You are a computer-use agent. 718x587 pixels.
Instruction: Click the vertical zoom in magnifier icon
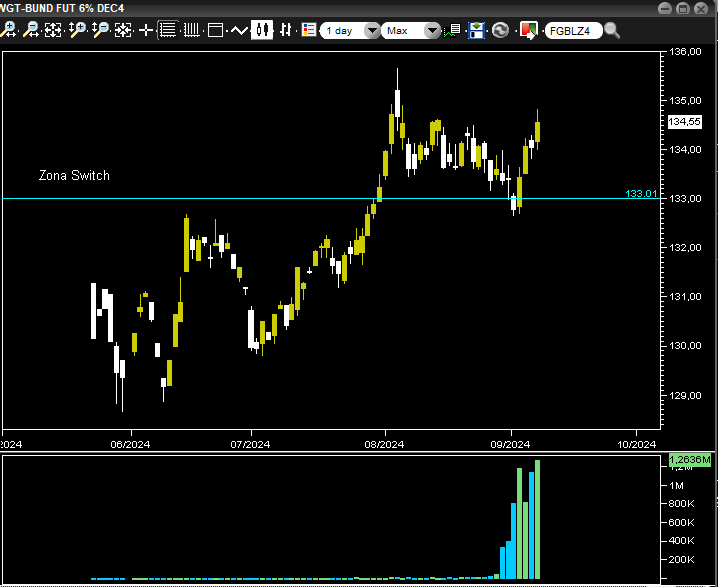tap(77, 30)
